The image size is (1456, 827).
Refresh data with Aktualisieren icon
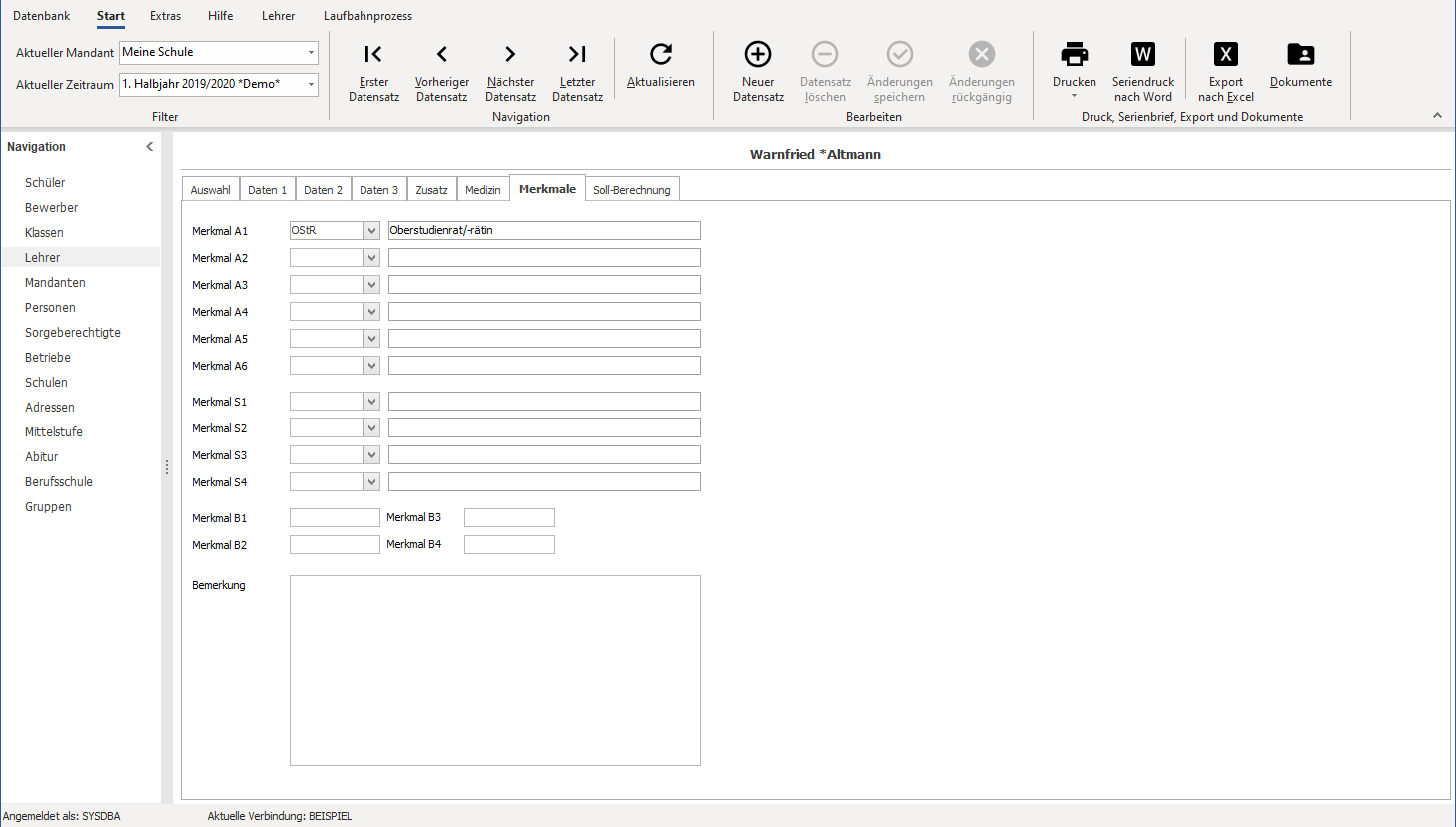(660, 54)
